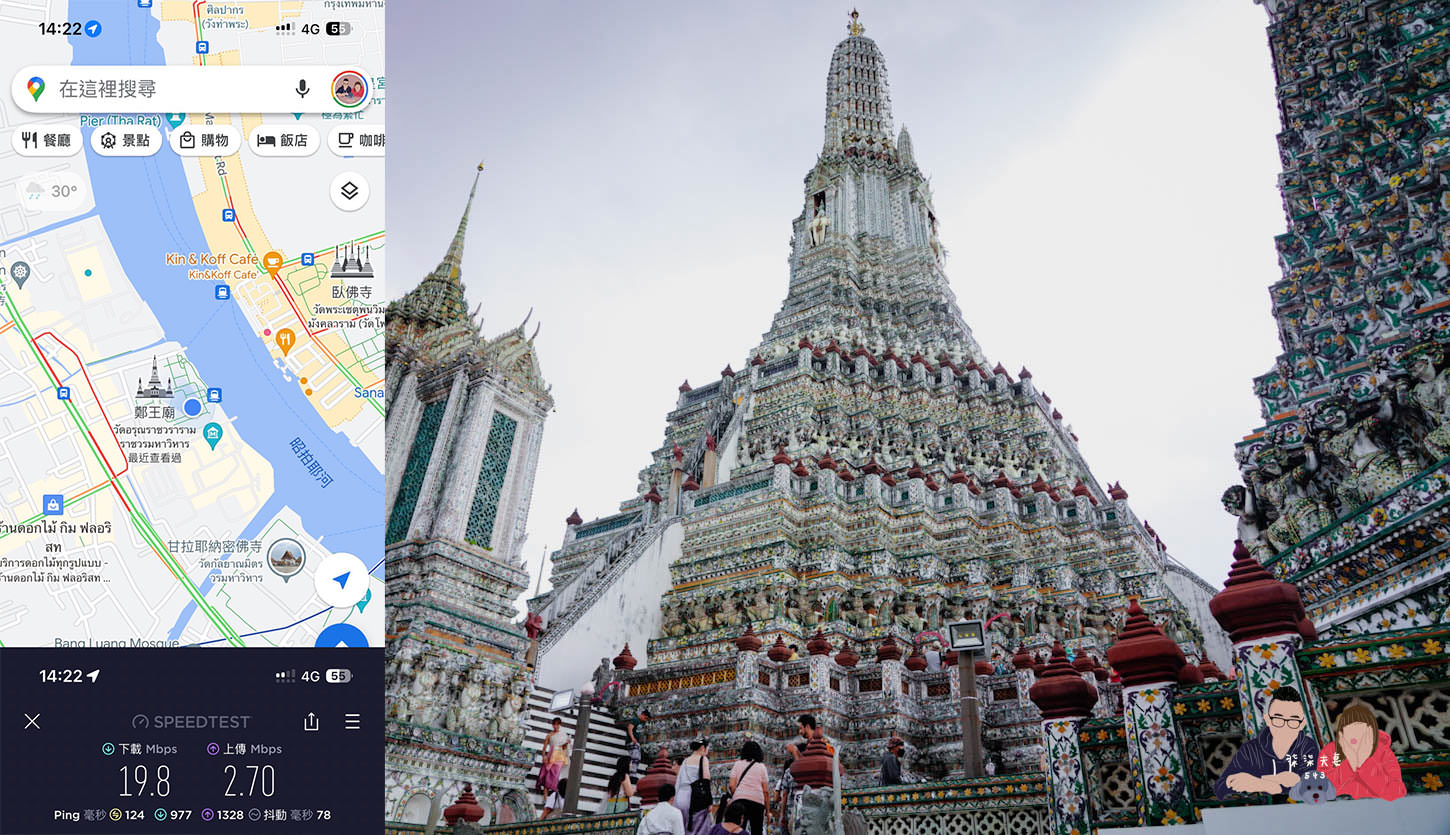1450x835 pixels.
Task: Close the Speedtest result with X
Action: tap(32, 721)
